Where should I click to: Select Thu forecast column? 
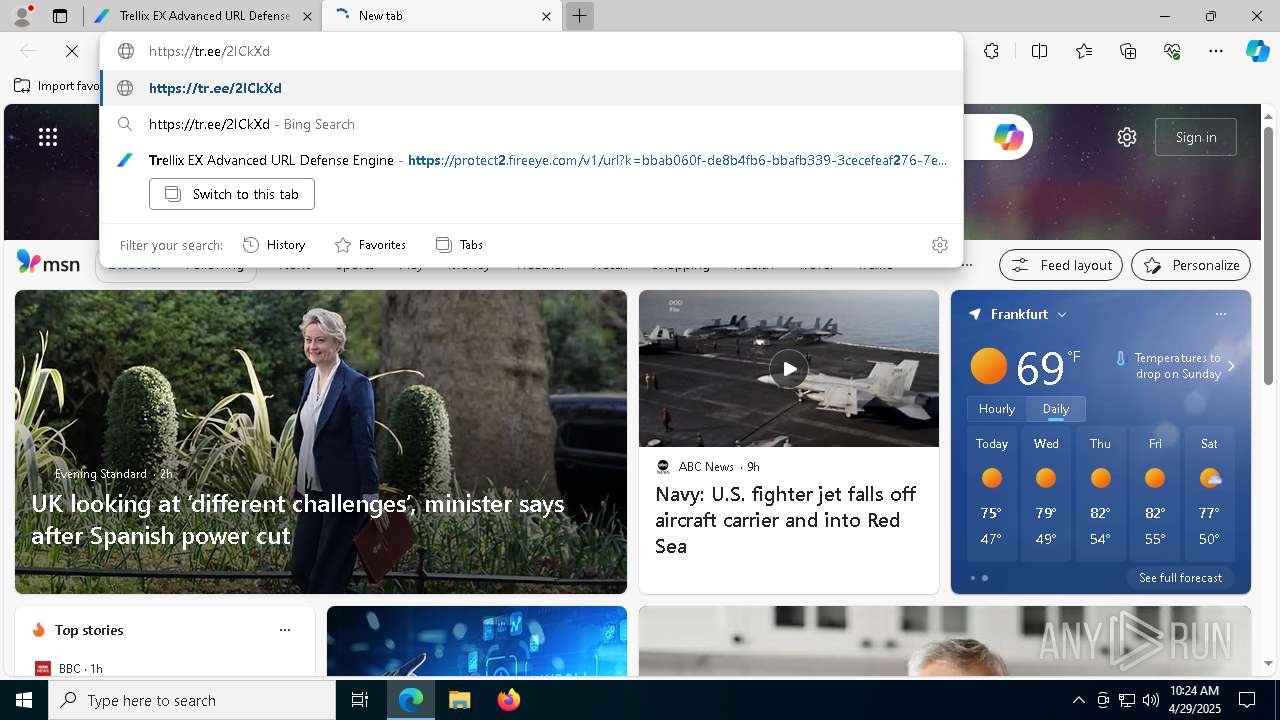coord(1100,495)
